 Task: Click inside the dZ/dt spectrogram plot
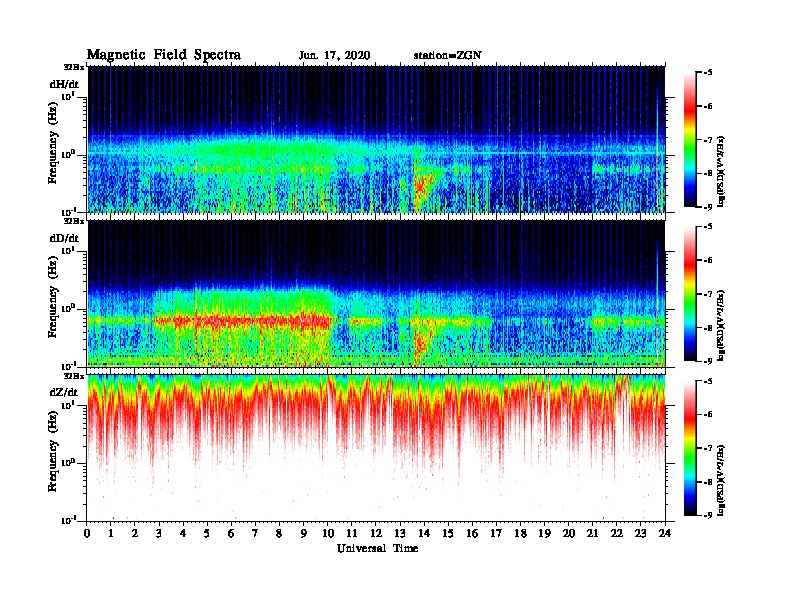pos(376,448)
